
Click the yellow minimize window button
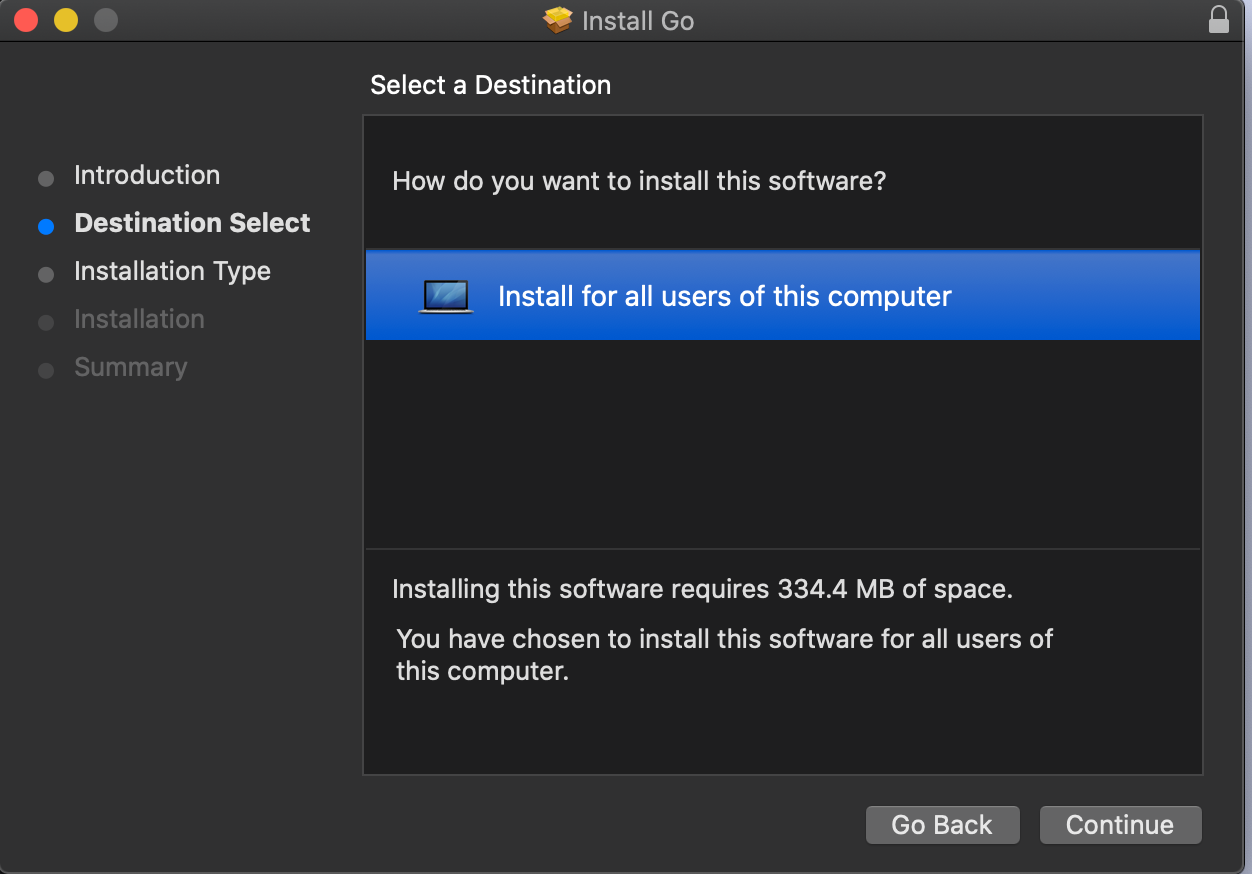(66, 20)
